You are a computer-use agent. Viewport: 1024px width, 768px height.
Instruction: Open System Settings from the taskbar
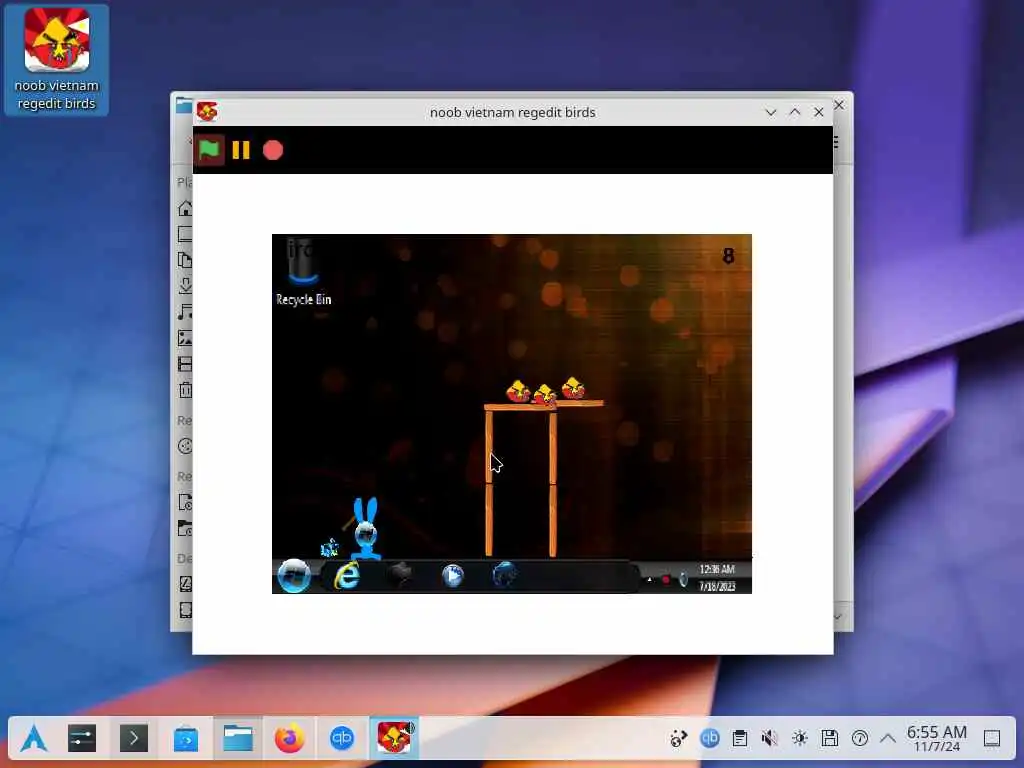click(82, 739)
